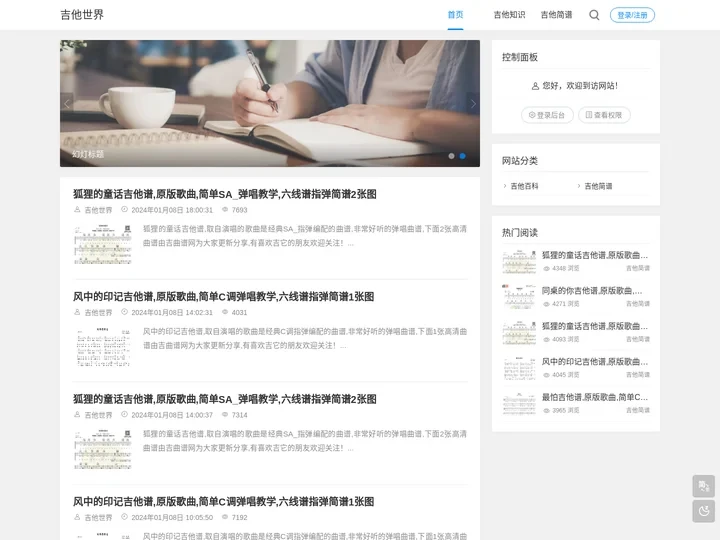
Task: Open the search magnifier icon in header
Action: point(594,15)
